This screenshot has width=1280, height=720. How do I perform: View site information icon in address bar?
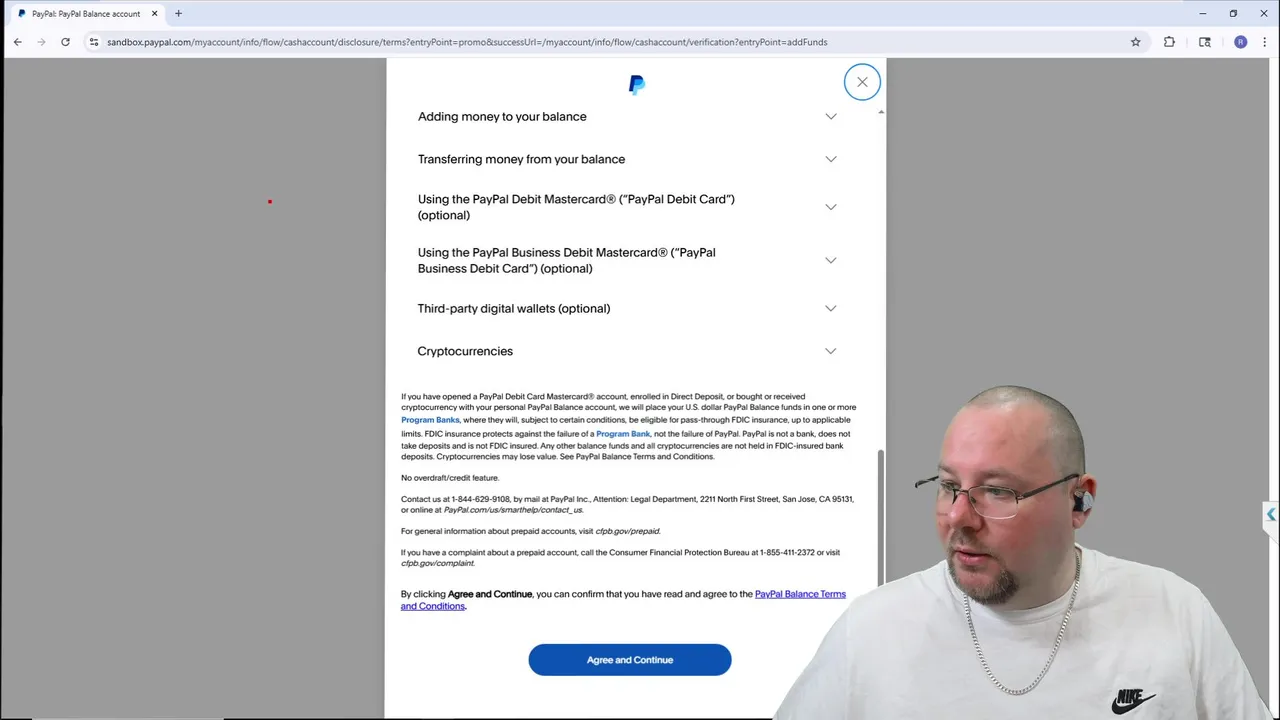click(x=94, y=42)
